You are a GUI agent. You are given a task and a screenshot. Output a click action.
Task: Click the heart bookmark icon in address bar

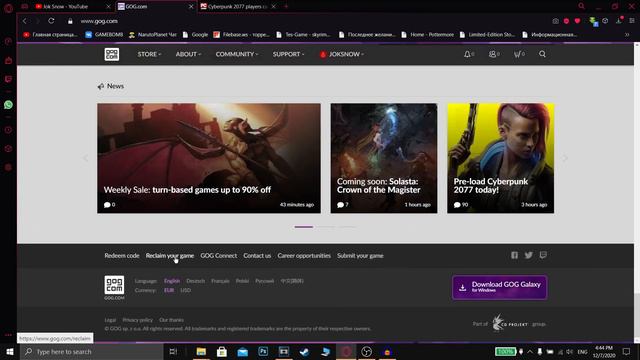point(577,21)
